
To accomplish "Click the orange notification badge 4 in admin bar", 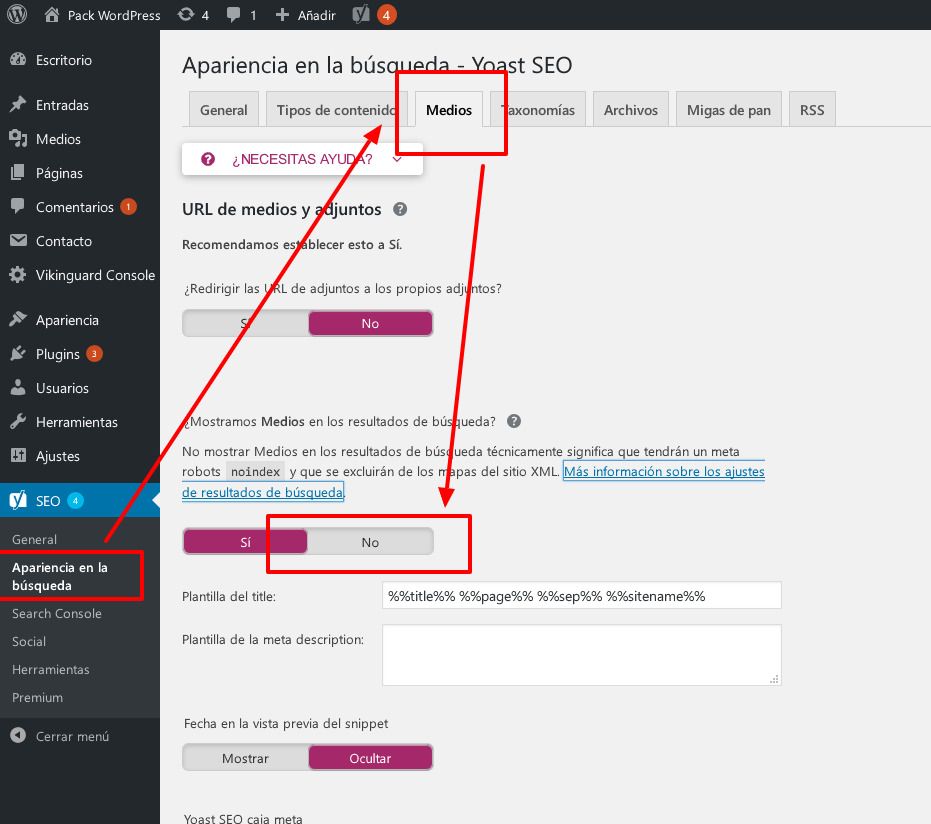I will point(387,15).
